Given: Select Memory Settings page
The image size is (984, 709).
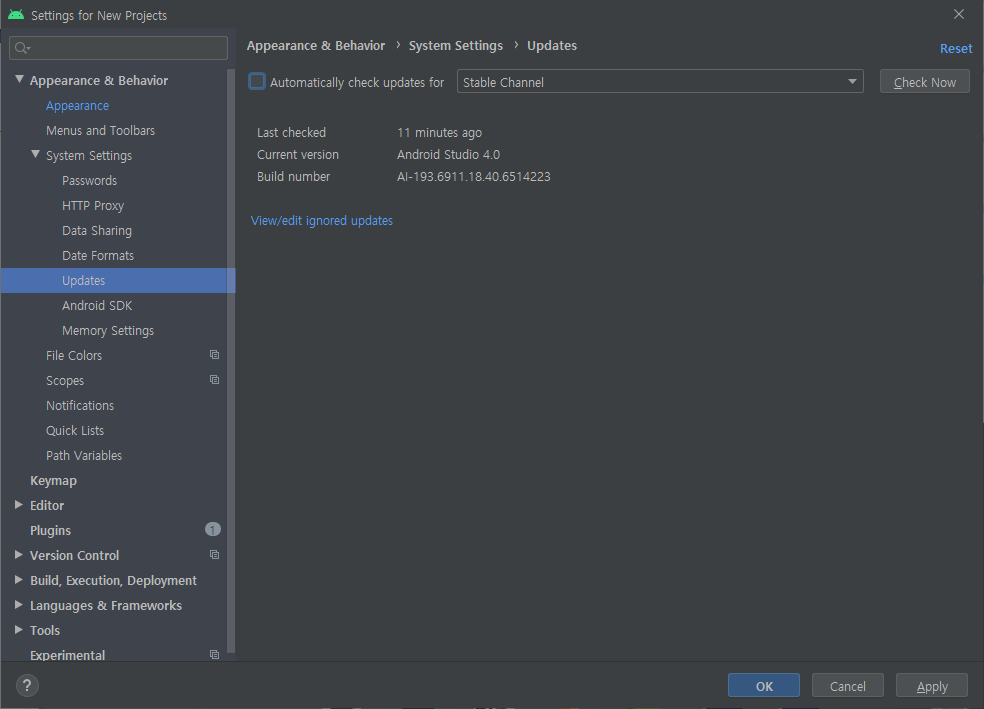Looking at the screenshot, I should click(x=108, y=331).
